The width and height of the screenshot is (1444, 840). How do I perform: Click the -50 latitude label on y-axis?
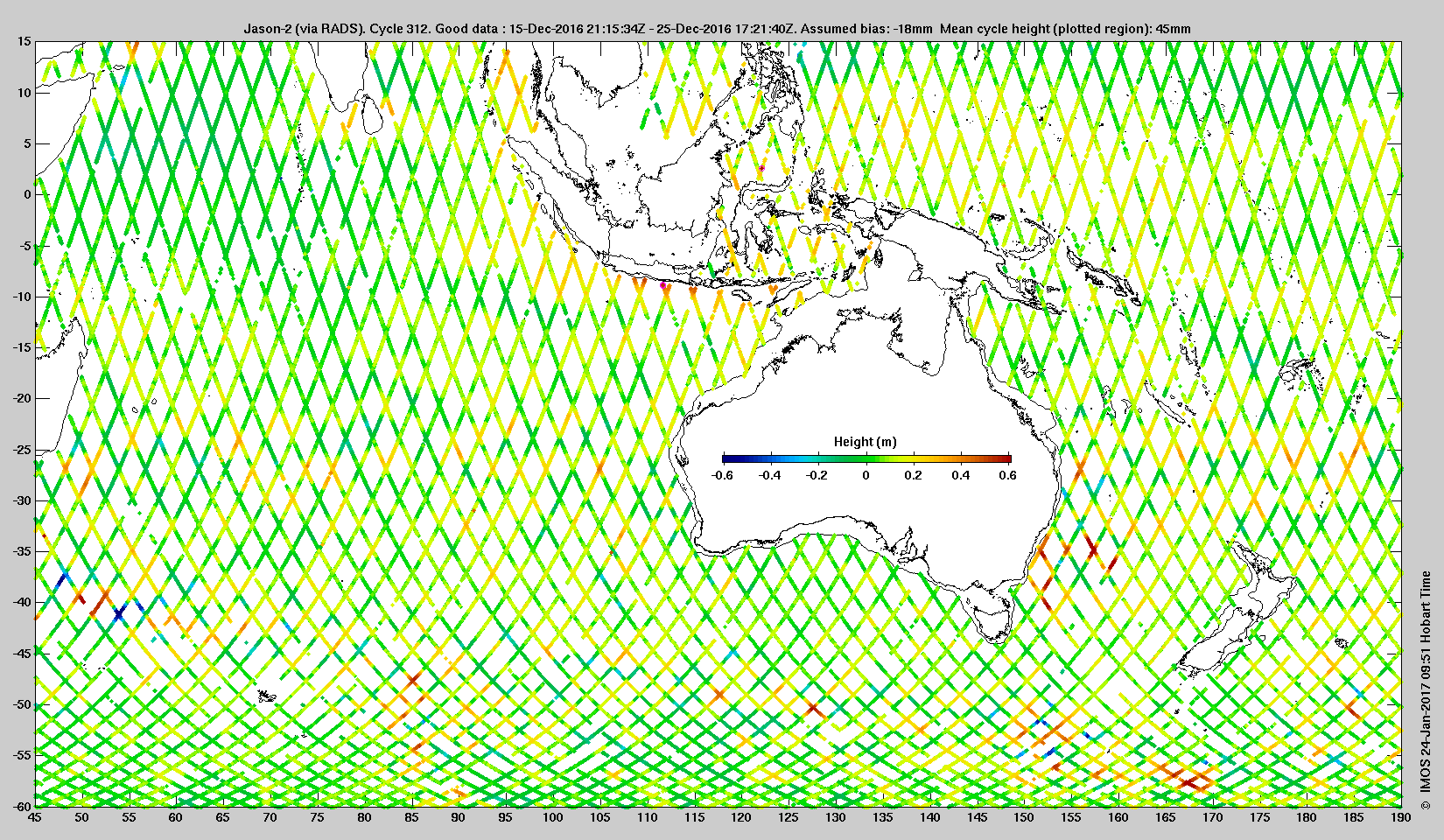coord(22,704)
